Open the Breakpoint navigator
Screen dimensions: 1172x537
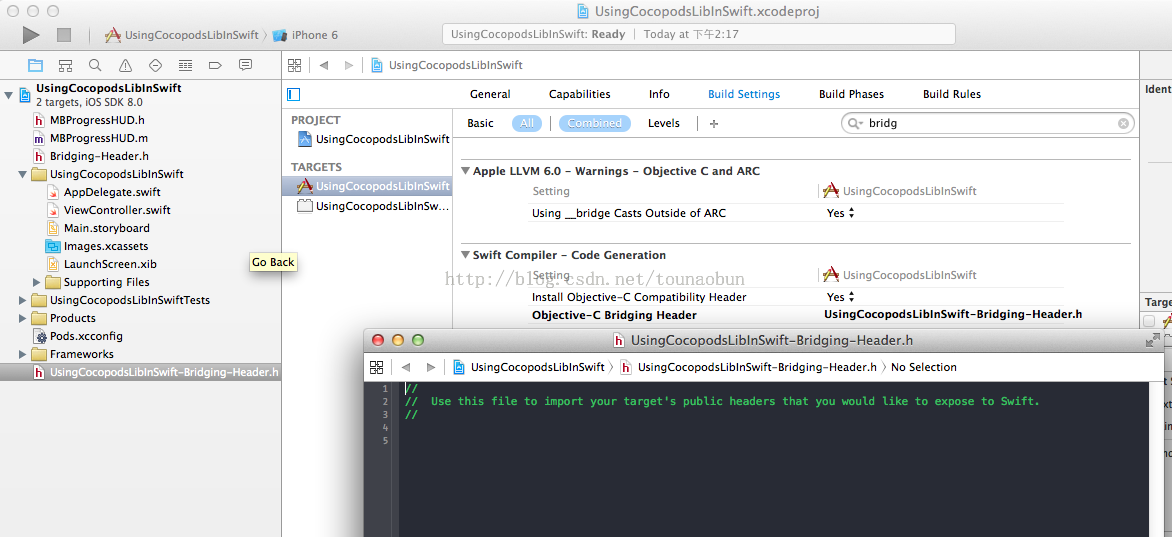(215, 65)
